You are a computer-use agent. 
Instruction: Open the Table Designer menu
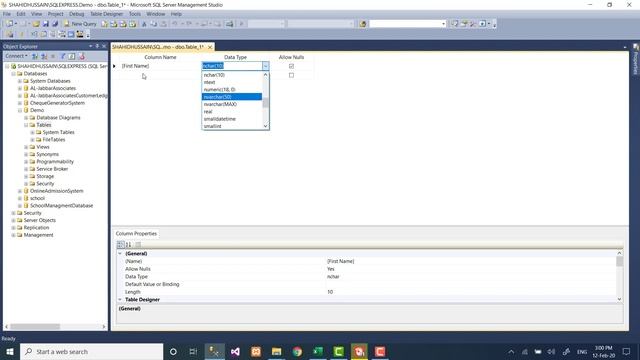[x=106, y=14]
